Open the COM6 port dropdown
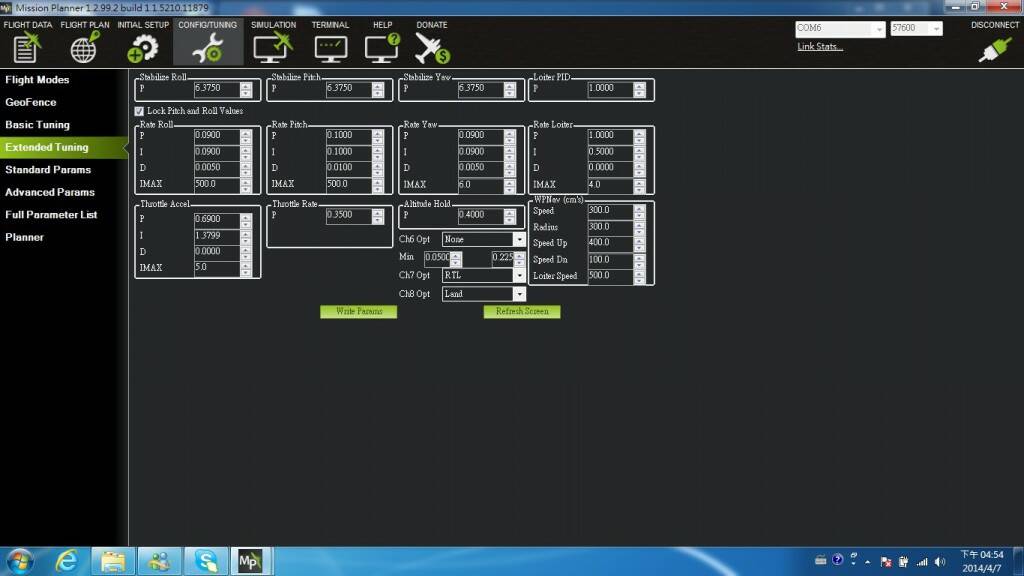The height and width of the screenshot is (576, 1024). (879, 29)
